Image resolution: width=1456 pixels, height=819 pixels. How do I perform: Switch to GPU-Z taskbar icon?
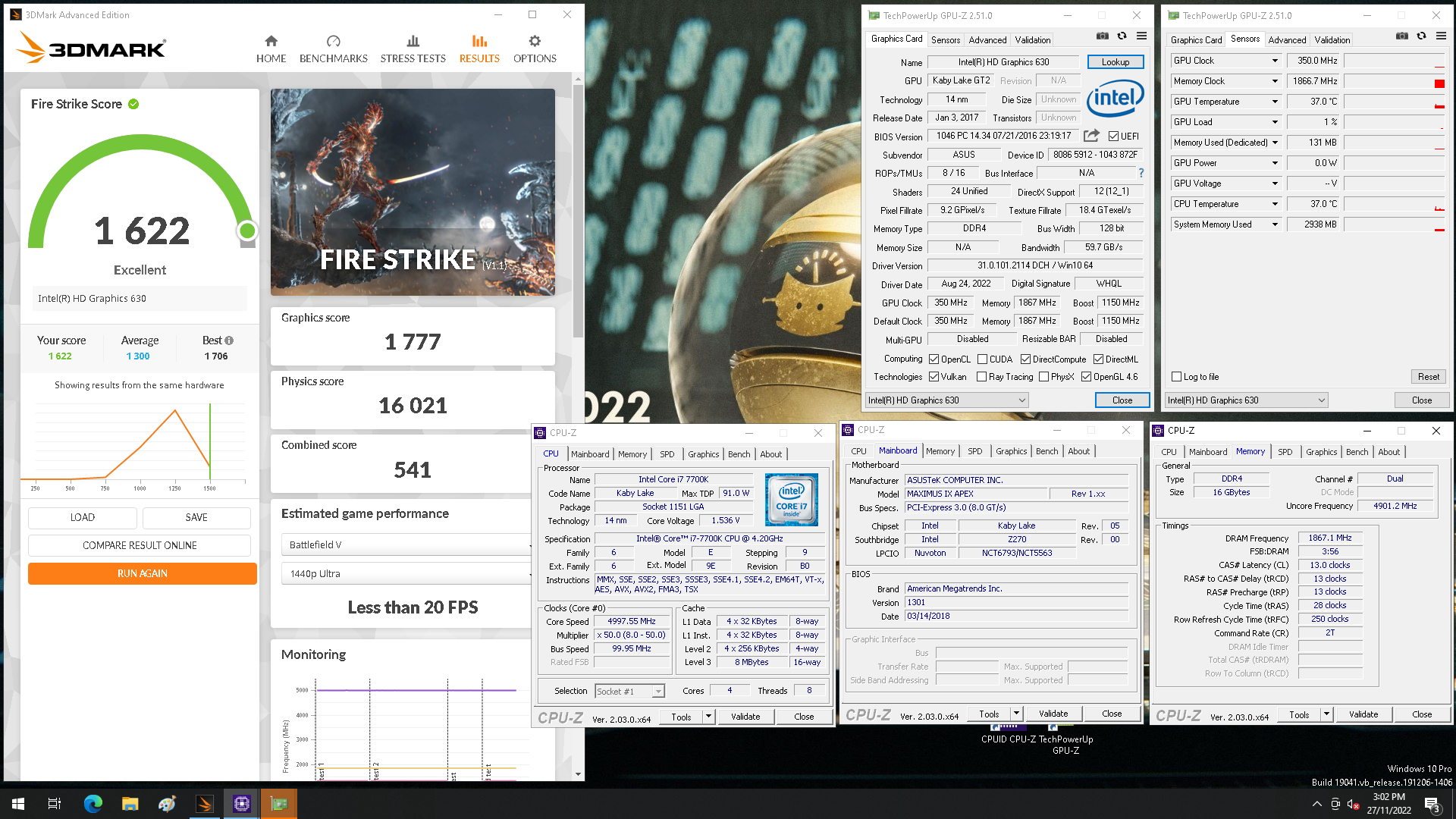(x=279, y=804)
